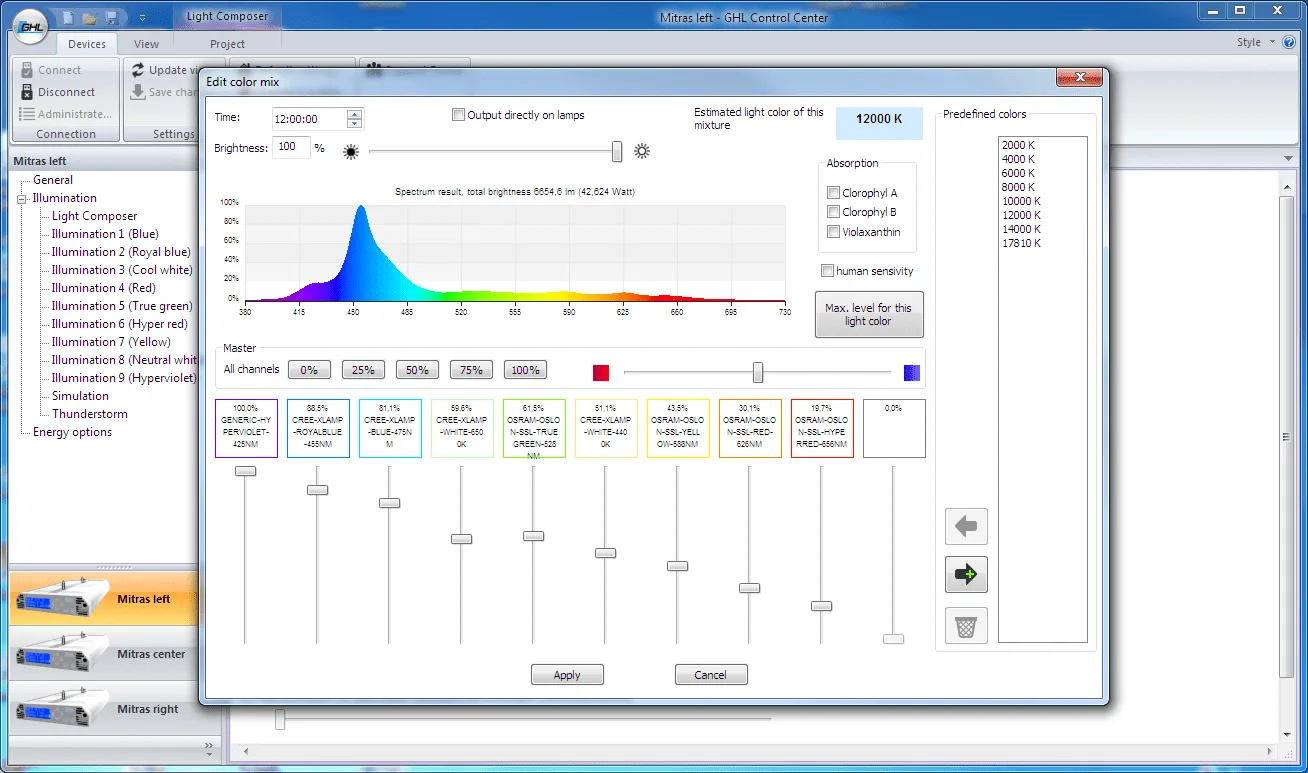Open the quick access toolbar customize arrow
1308x773 pixels.
pyautogui.click(x=142, y=17)
